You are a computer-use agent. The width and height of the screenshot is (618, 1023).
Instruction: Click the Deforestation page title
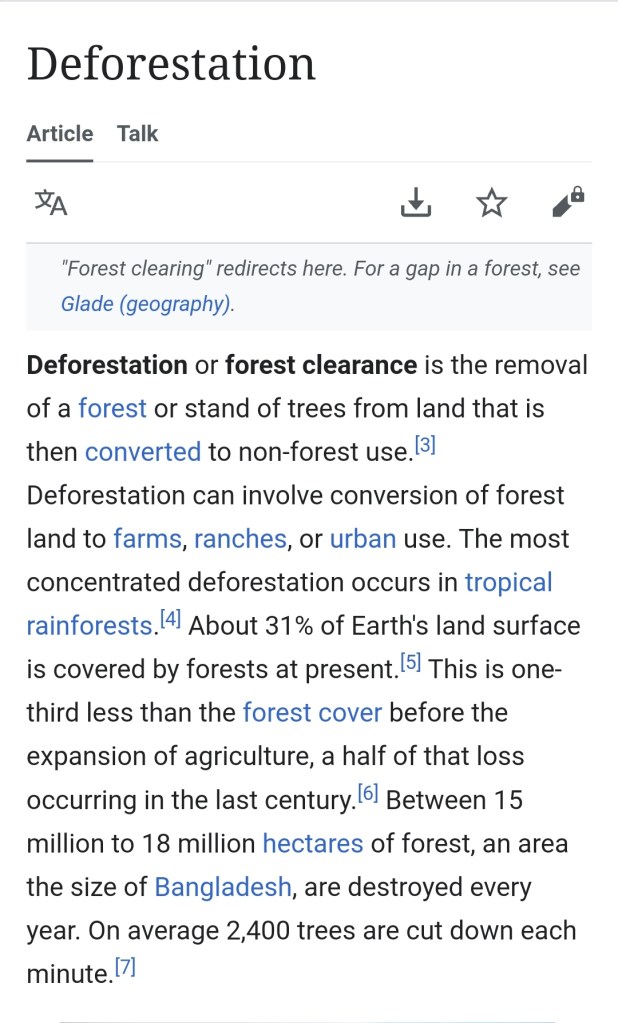[x=171, y=64]
